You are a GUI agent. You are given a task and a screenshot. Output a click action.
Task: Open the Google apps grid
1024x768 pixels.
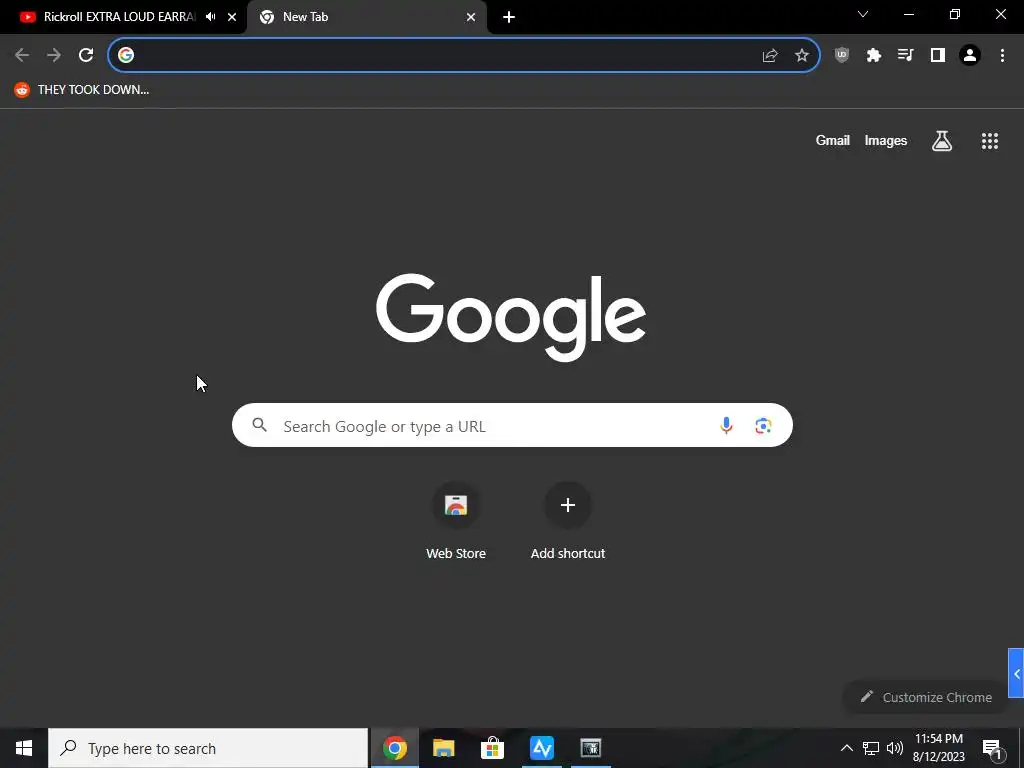pos(990,140)
